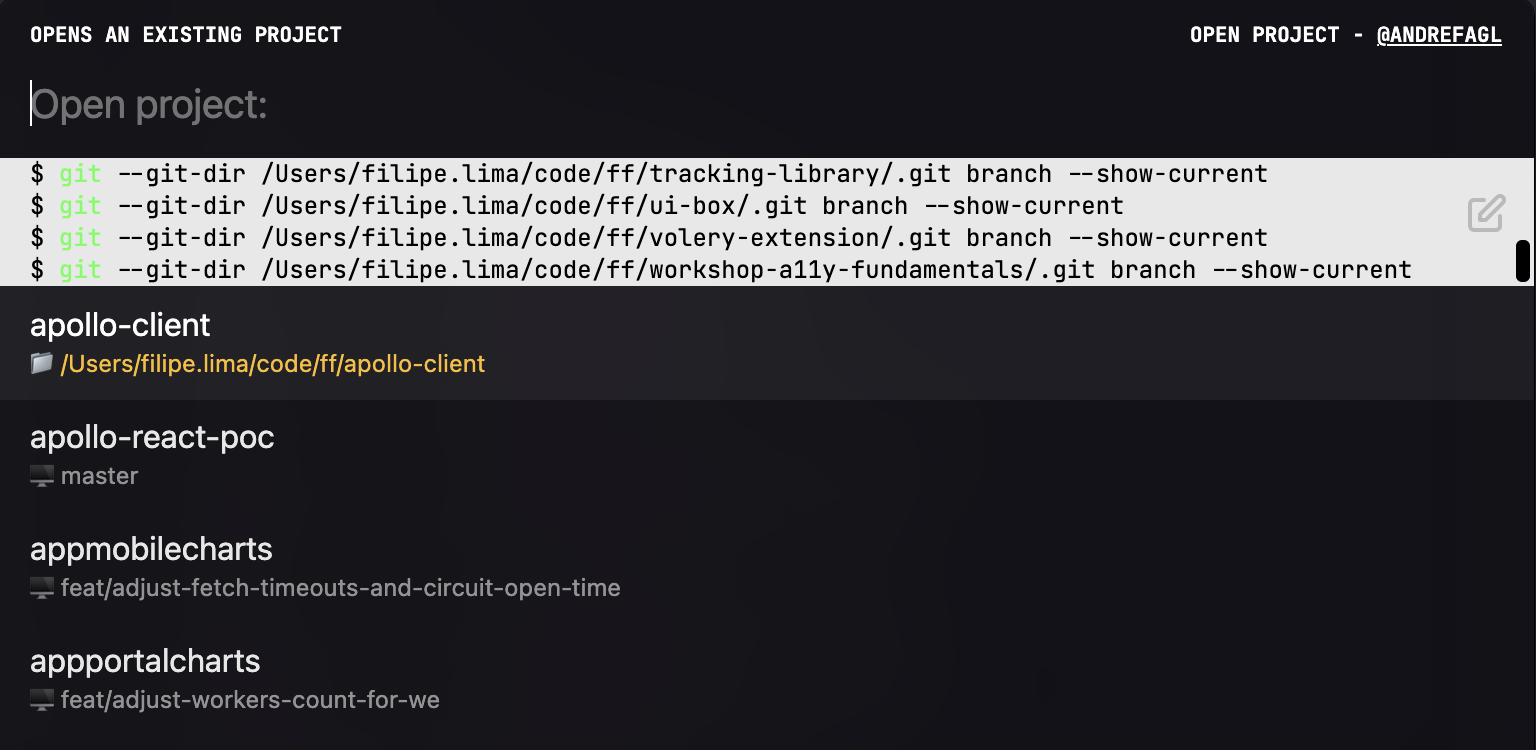
Task: Click the feat/adjust-workers-count-for-we branch text
Action: tap(250, 700)
